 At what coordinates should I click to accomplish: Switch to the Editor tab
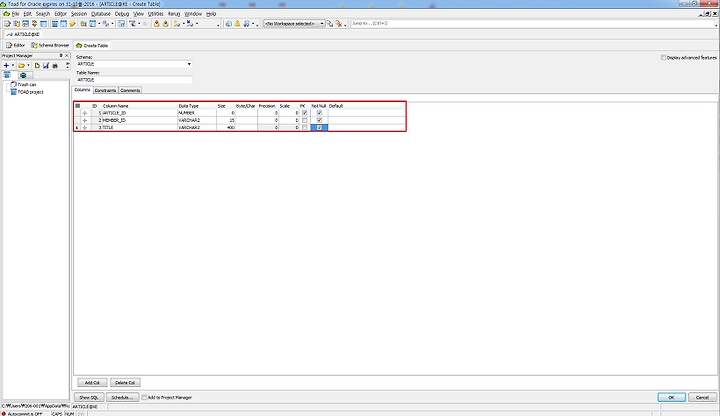click(x=16, y=45)
